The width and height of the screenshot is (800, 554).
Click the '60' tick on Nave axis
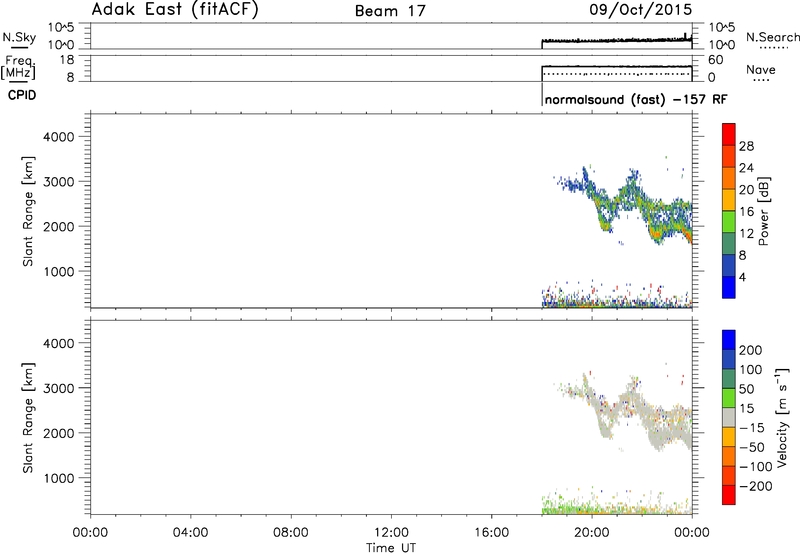click(715, 60)
